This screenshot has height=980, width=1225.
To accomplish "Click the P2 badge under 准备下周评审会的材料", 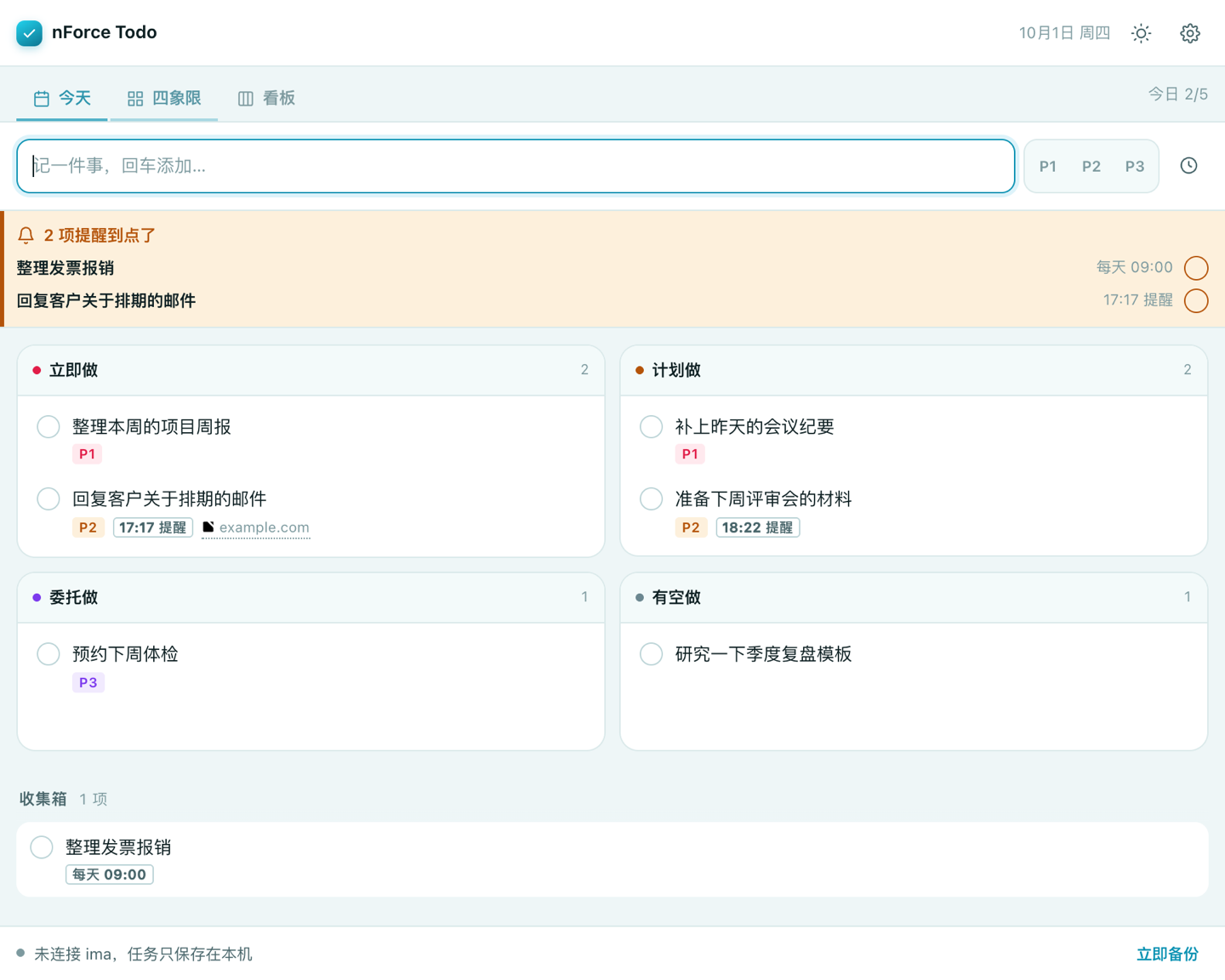I will pyautogui.click(x=691, y=527).
